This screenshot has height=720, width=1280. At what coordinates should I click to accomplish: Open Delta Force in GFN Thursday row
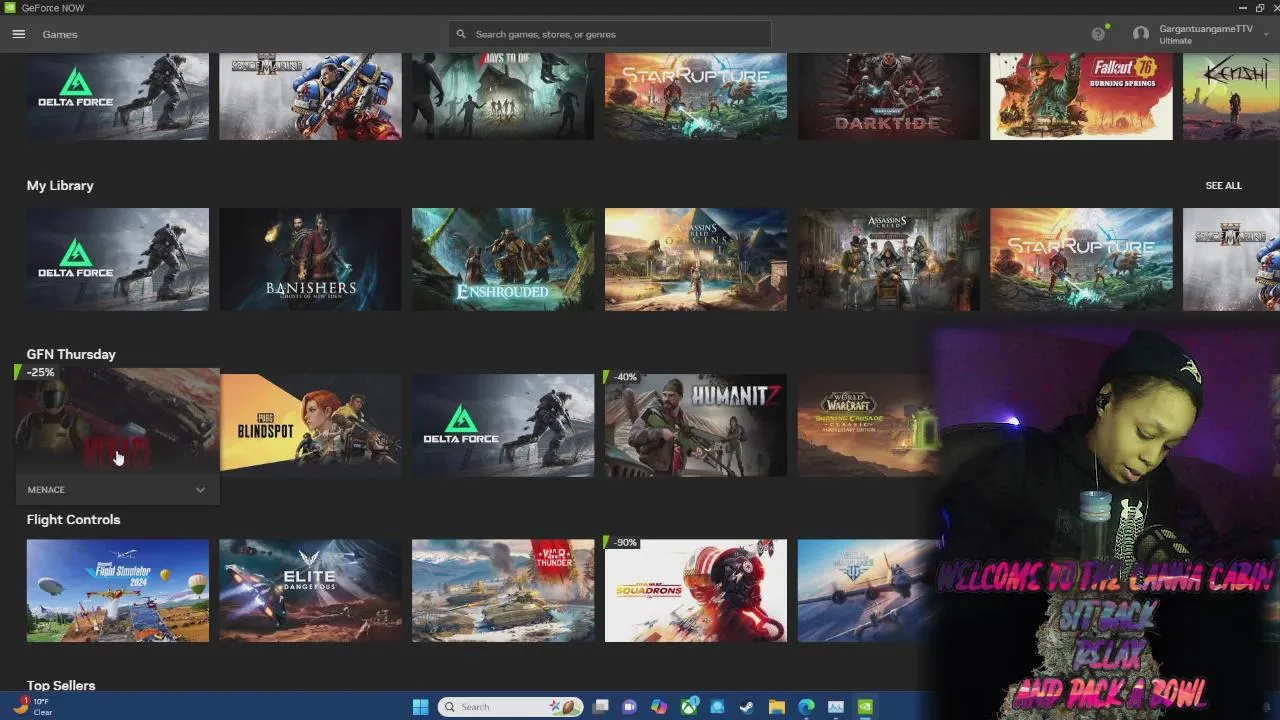(503, 425)
